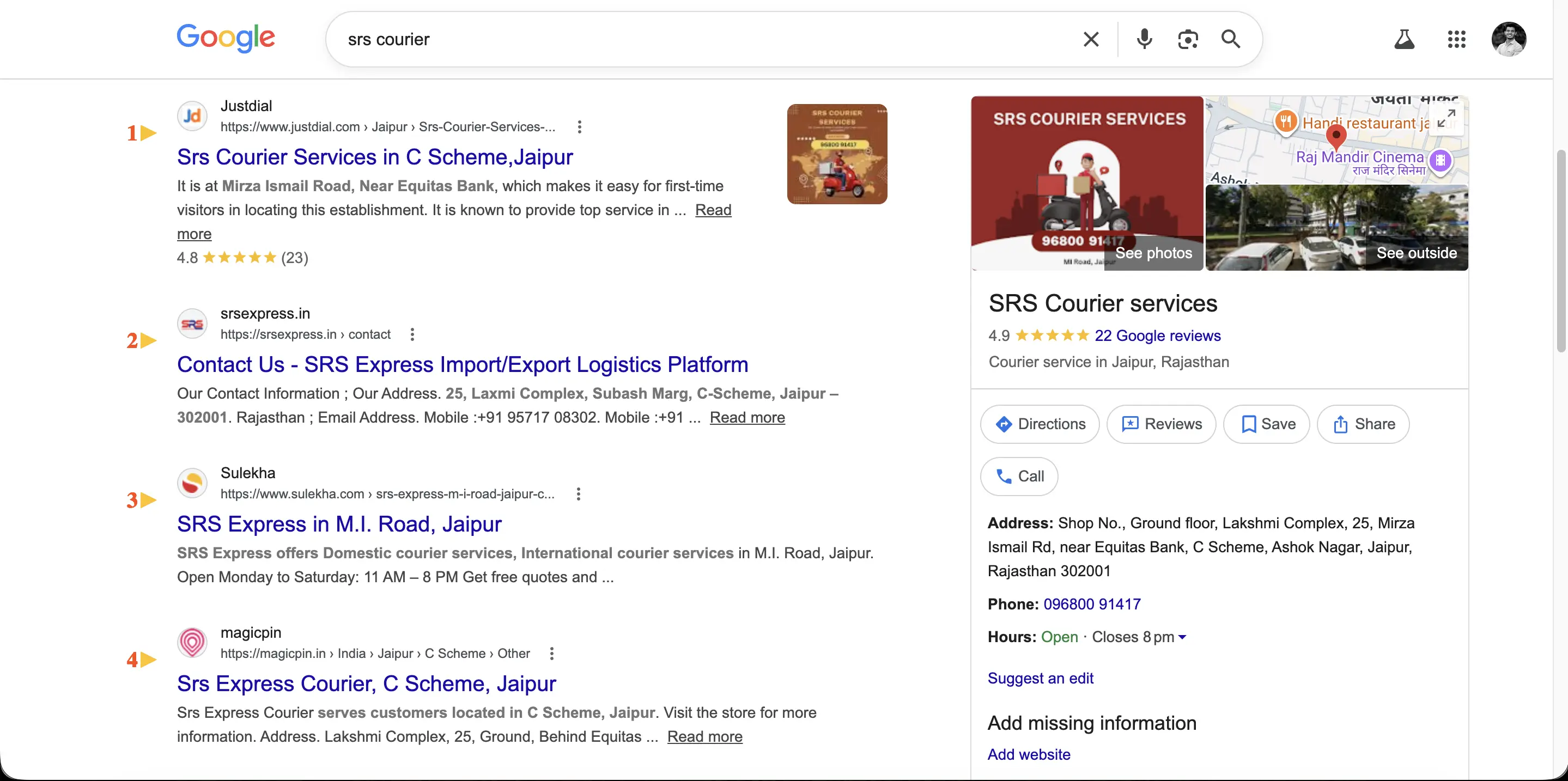Screen dimensions: 1568x781
Task: Share the SRS Courier services listing
Action: [x=1363, y=424]
